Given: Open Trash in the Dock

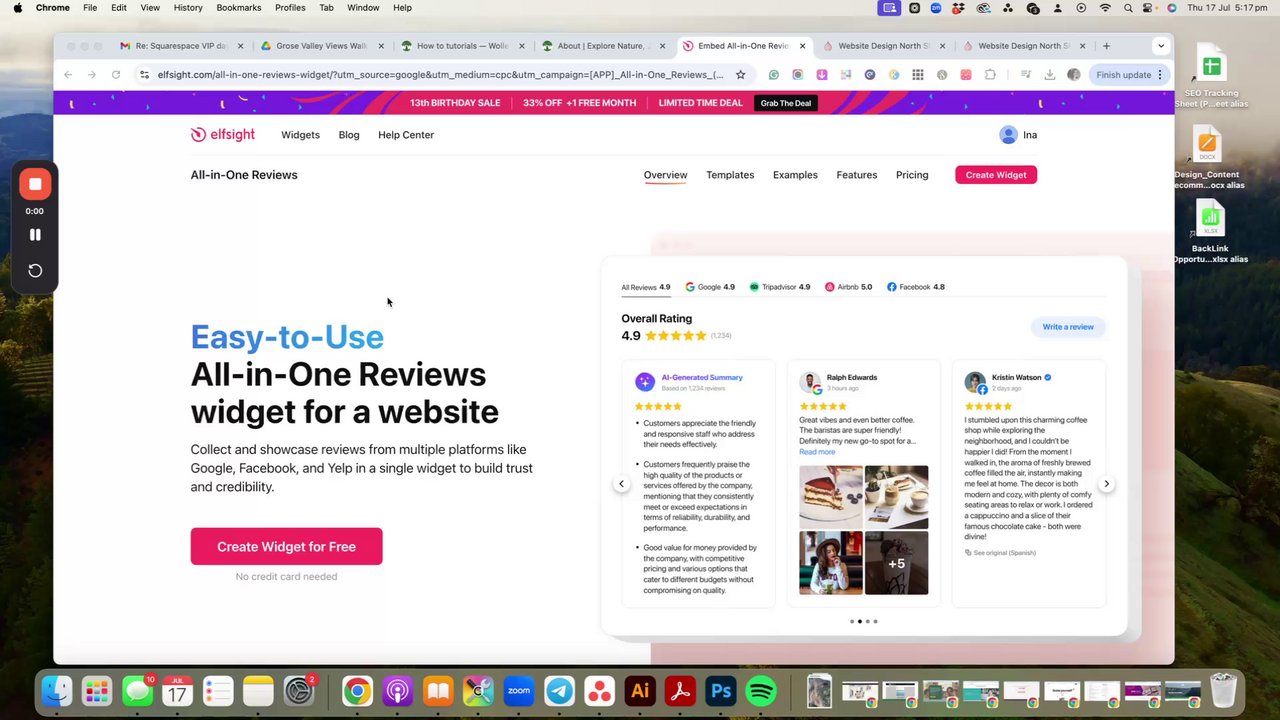Looking at the screenshot, I should point(1223,691).
